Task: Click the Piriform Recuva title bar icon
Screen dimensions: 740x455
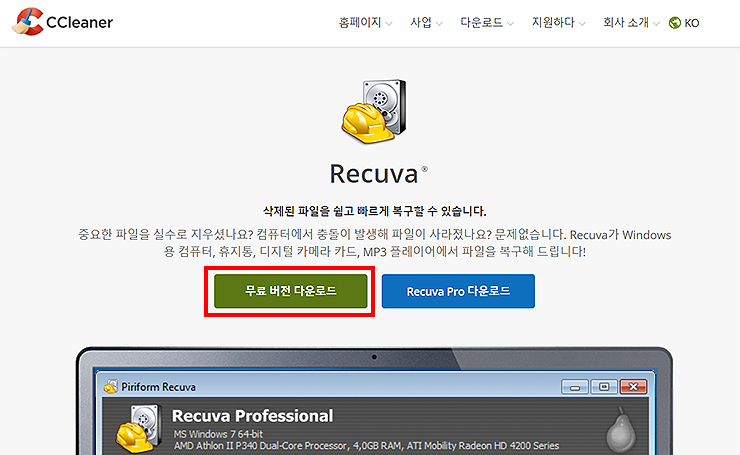Action: pos(111,387)
